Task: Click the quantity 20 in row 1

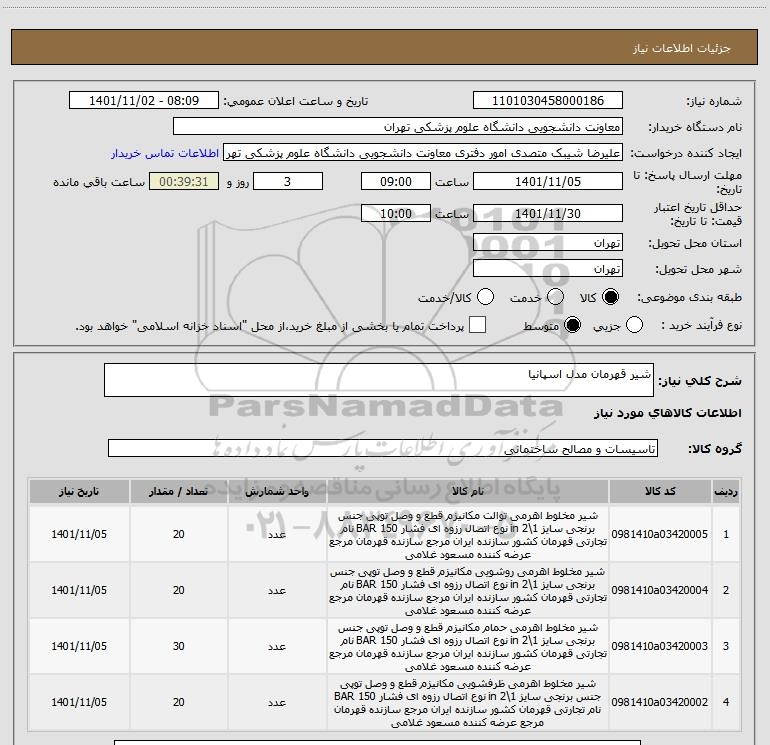Action: [x=179, y=534]
